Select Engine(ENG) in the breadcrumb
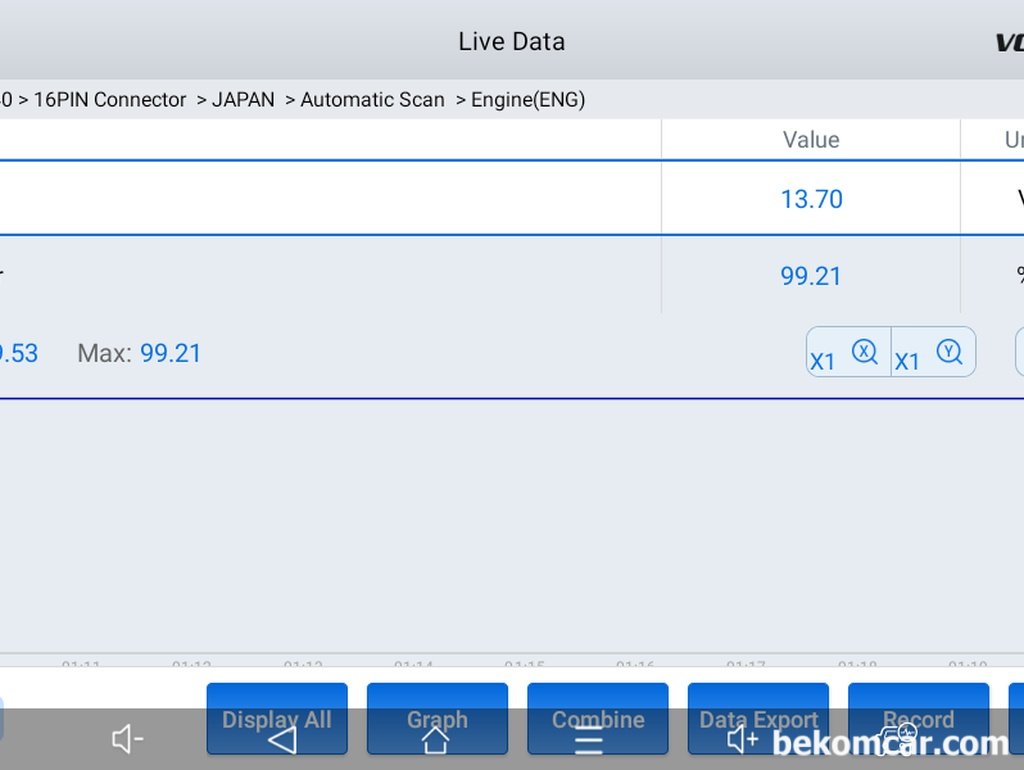This screenshot has width=1024, height=770. pos(528,100)
